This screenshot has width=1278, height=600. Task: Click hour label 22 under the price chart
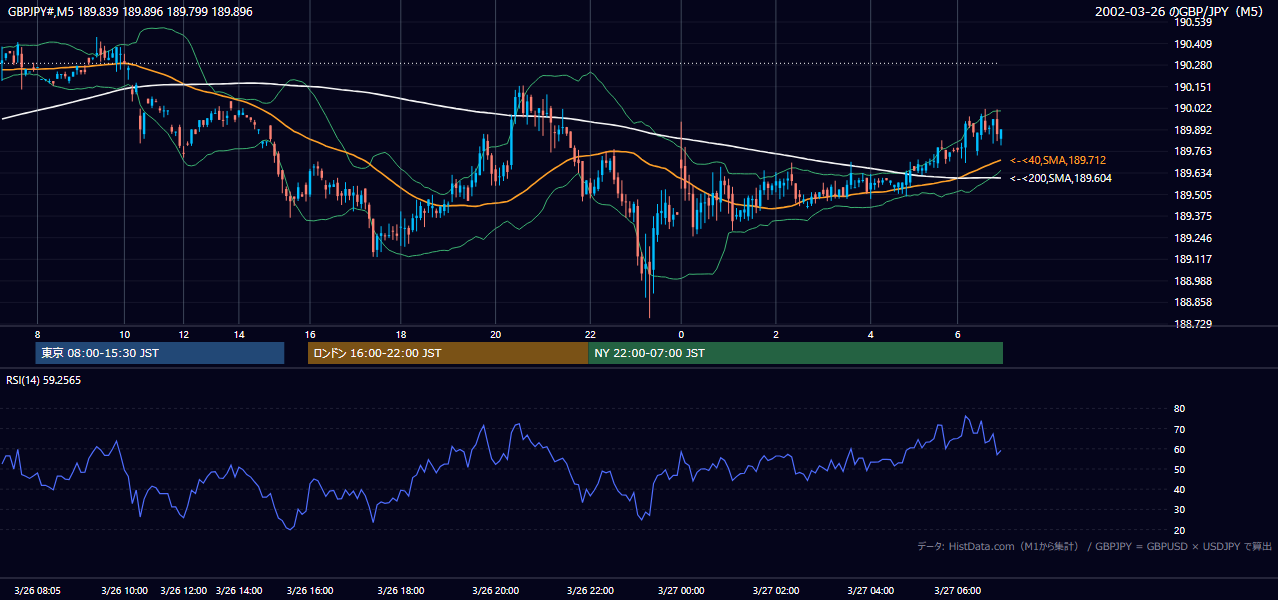(590, 335)
